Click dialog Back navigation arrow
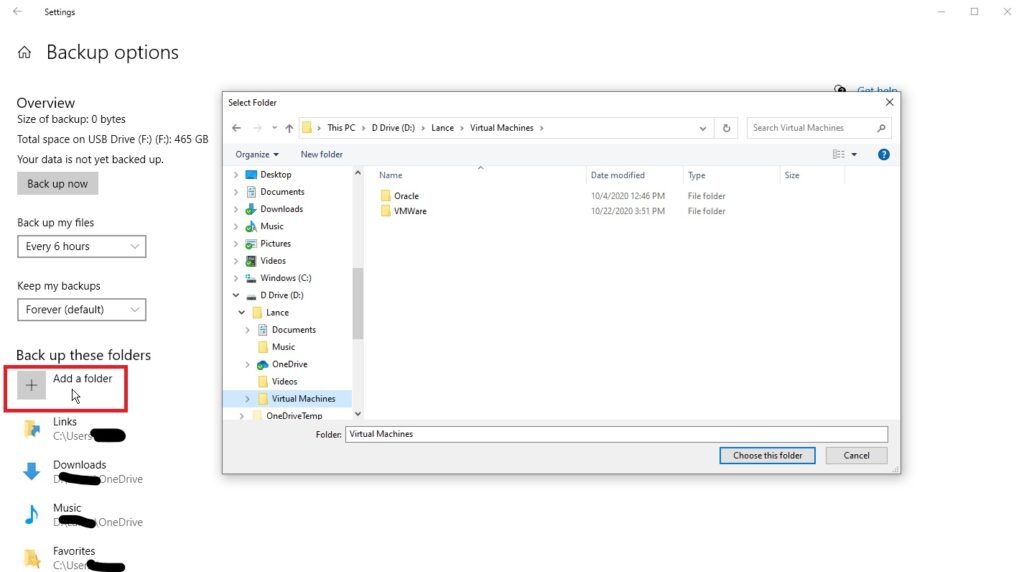1024x572 pixels. [236, 128]
